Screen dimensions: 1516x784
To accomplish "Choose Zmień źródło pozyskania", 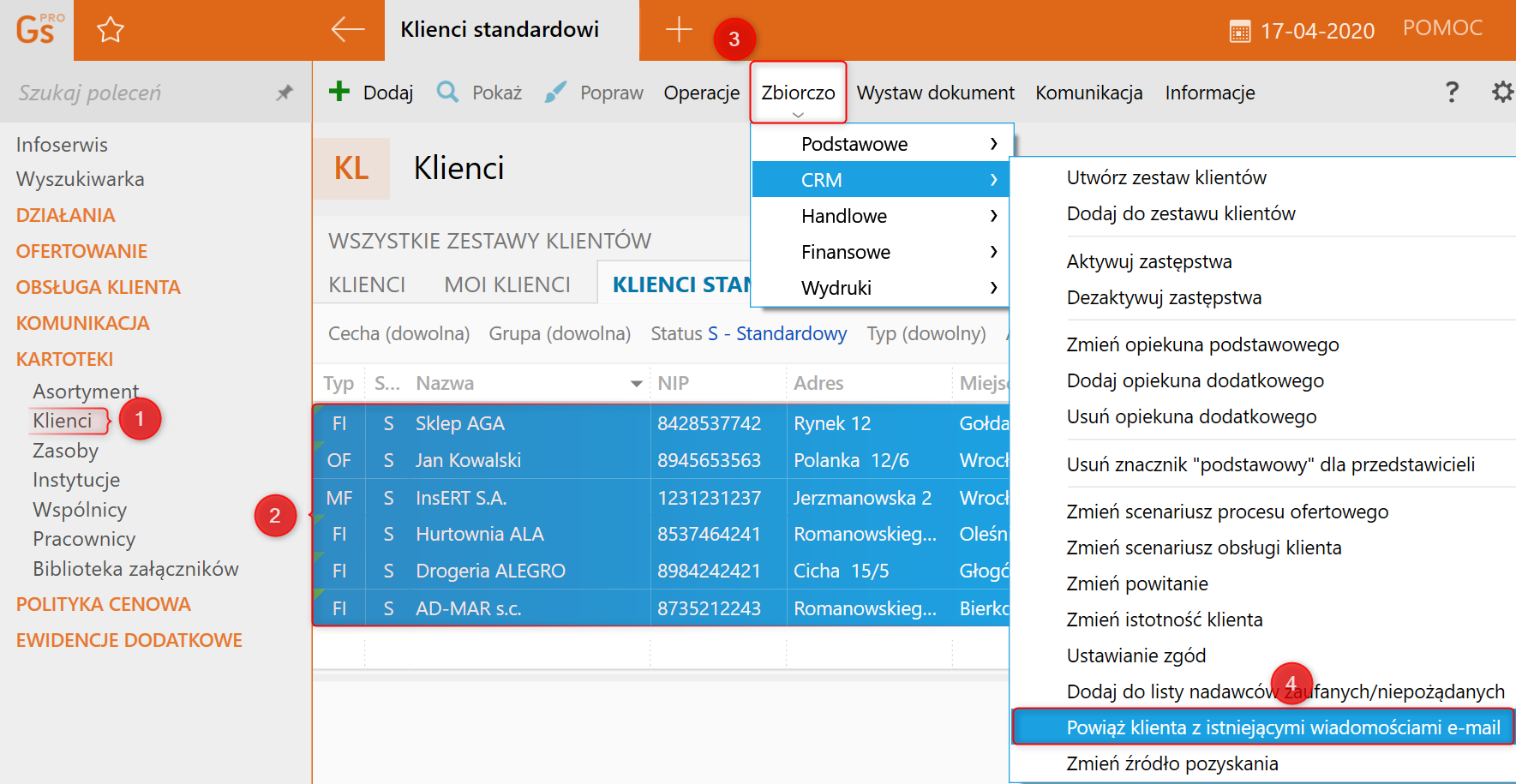I will [x=1172, y=763].
